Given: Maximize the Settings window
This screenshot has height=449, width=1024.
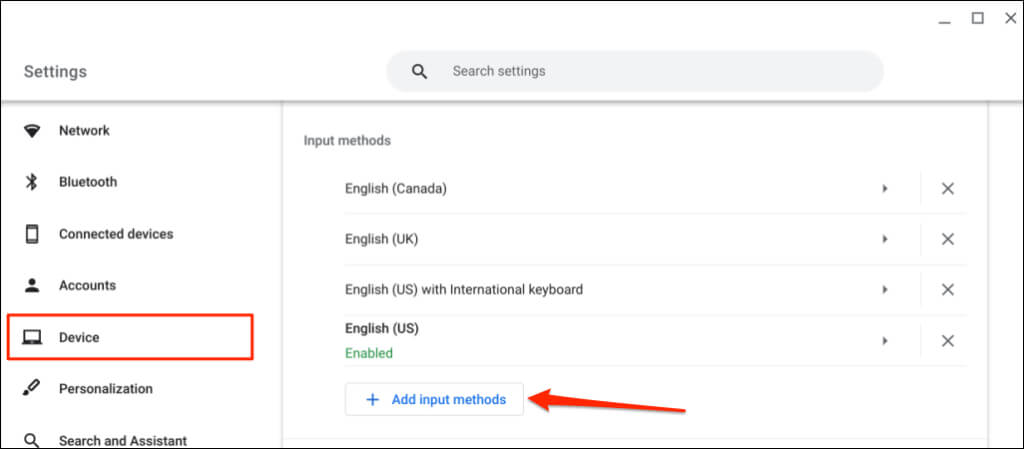Looking at the screenshot, I should [x=978, y=18].
